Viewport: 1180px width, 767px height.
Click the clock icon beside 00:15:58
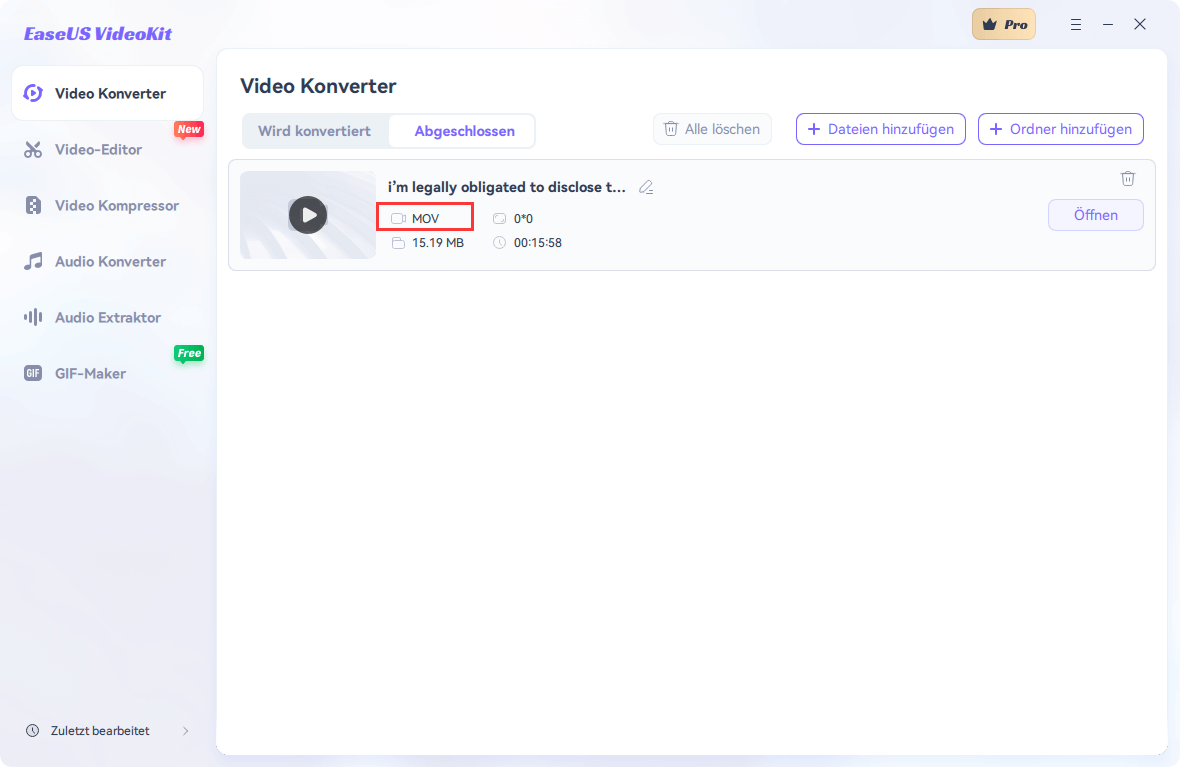point(500,243)
